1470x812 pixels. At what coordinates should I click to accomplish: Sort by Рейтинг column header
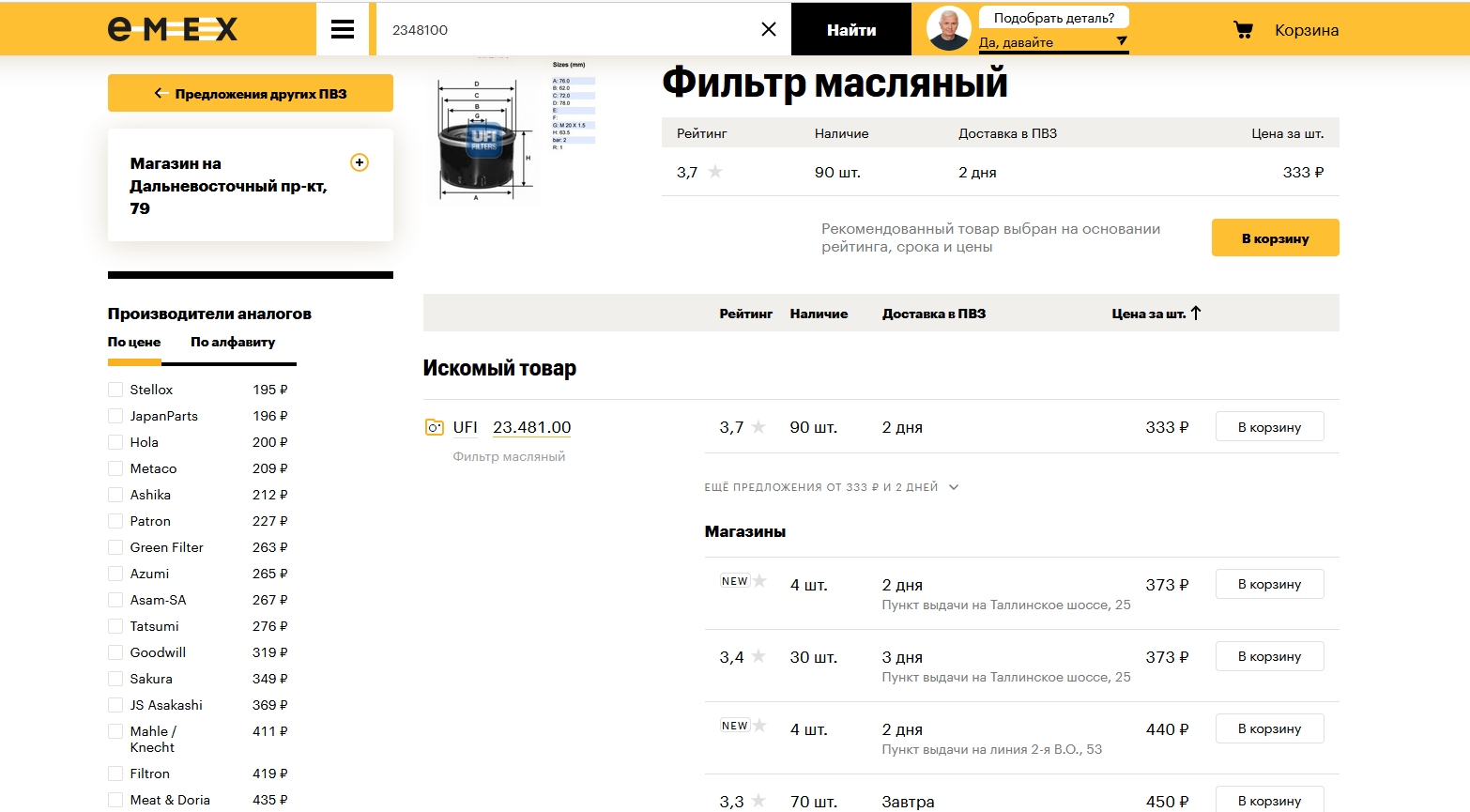pyautogui.click(x=746, y=314)
